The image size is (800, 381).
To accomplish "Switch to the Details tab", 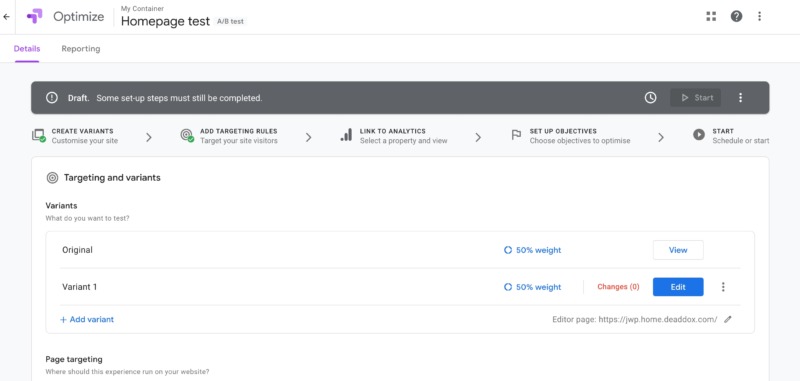I will (x=27, y=48).
